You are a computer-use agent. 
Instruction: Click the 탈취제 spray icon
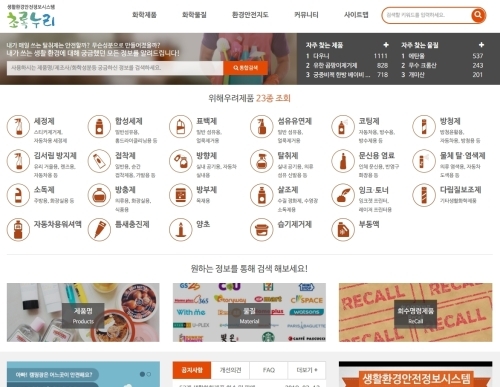click(x=262, y=161)
